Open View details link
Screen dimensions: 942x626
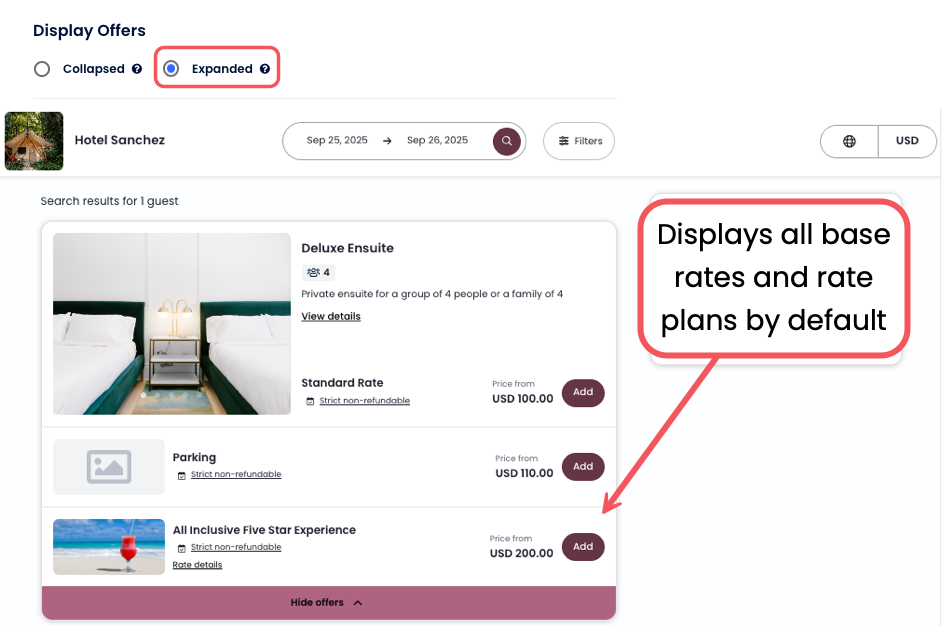coord(331,317)
